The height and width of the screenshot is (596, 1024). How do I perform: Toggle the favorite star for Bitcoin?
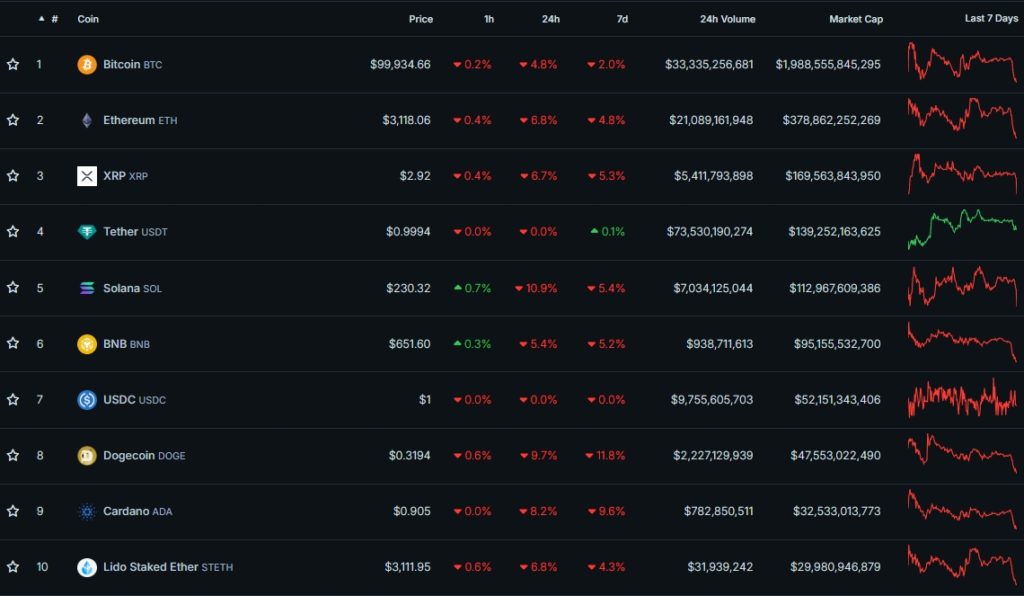click(13, 63)
